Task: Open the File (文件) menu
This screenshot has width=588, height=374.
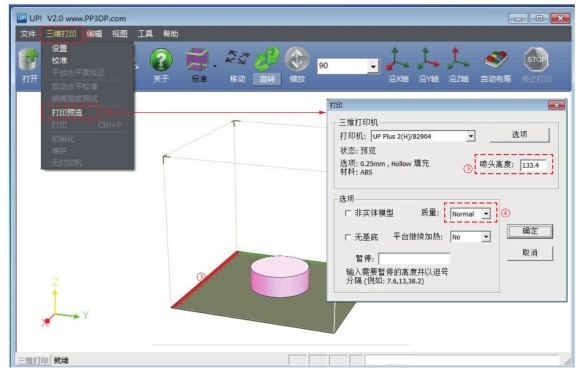Action: 28,34
